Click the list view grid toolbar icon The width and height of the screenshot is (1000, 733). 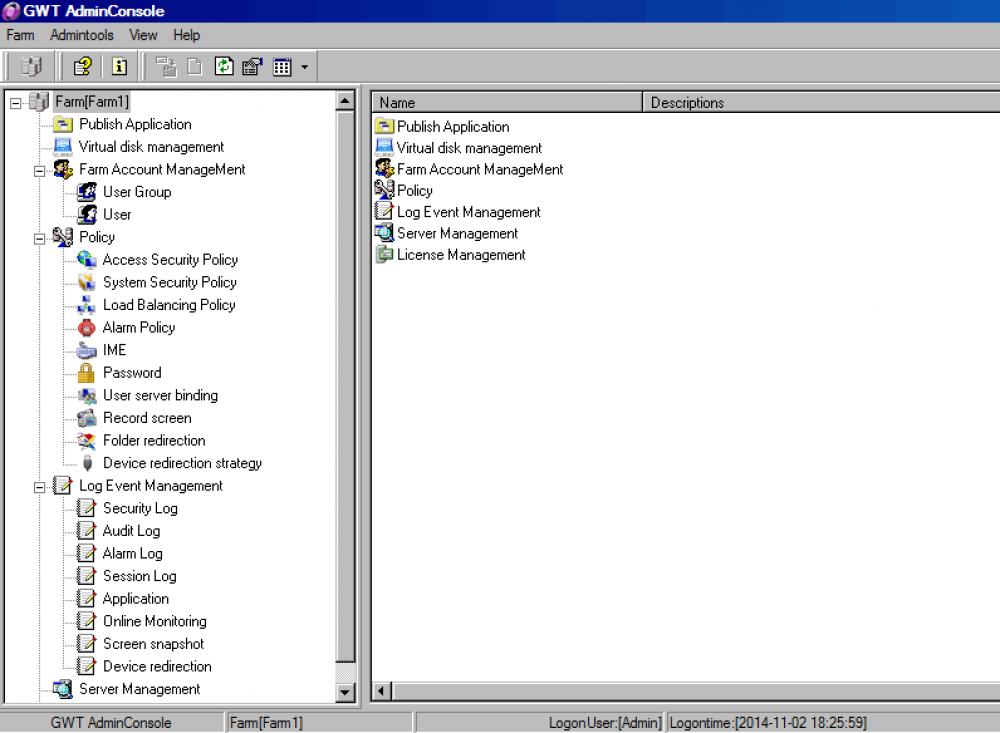pos(280,67)
